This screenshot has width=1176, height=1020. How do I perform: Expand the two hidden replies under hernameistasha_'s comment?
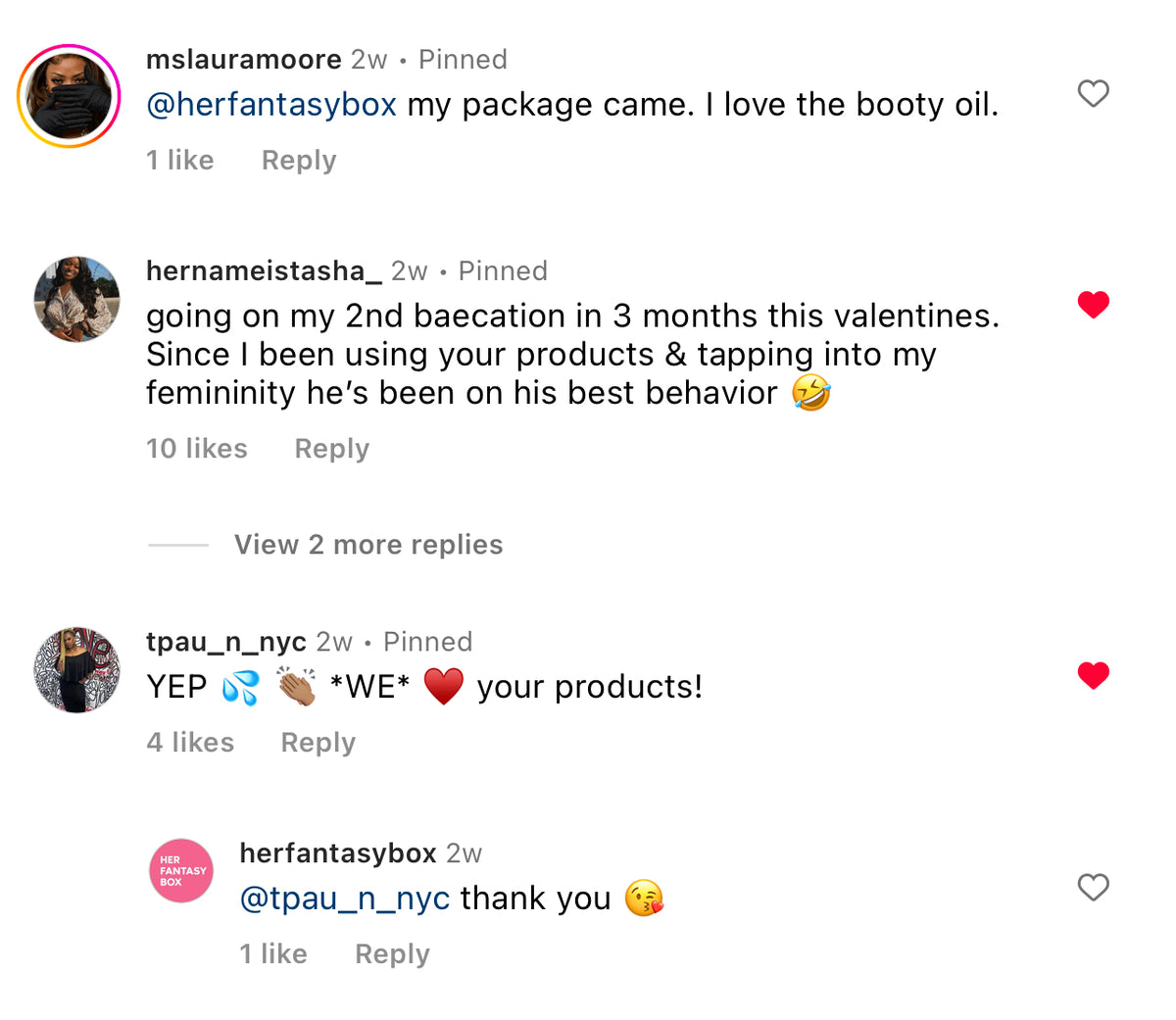coord(367,544)
